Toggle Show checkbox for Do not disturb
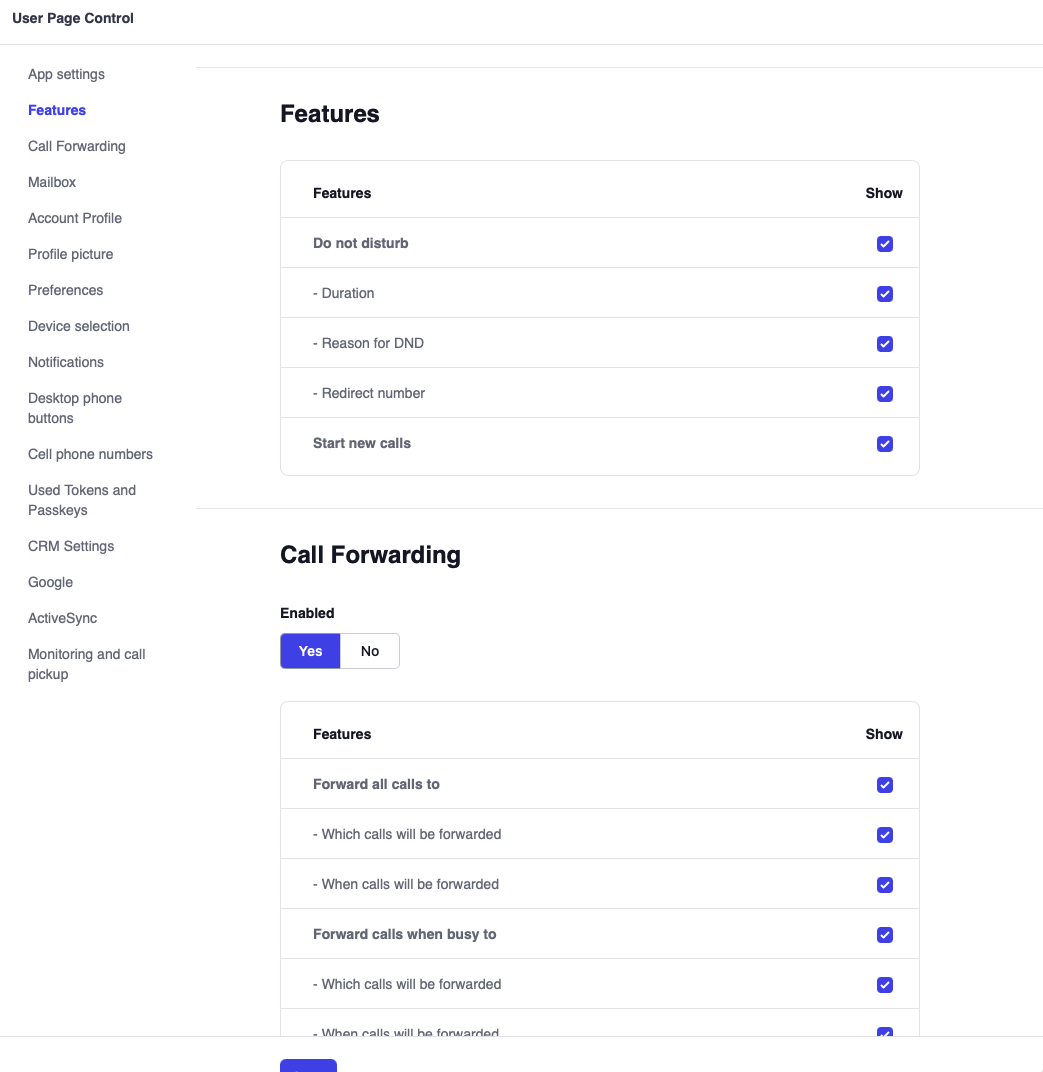Screen dimensions: 1043x1072 pyautogui.click(x=885, y=243)
